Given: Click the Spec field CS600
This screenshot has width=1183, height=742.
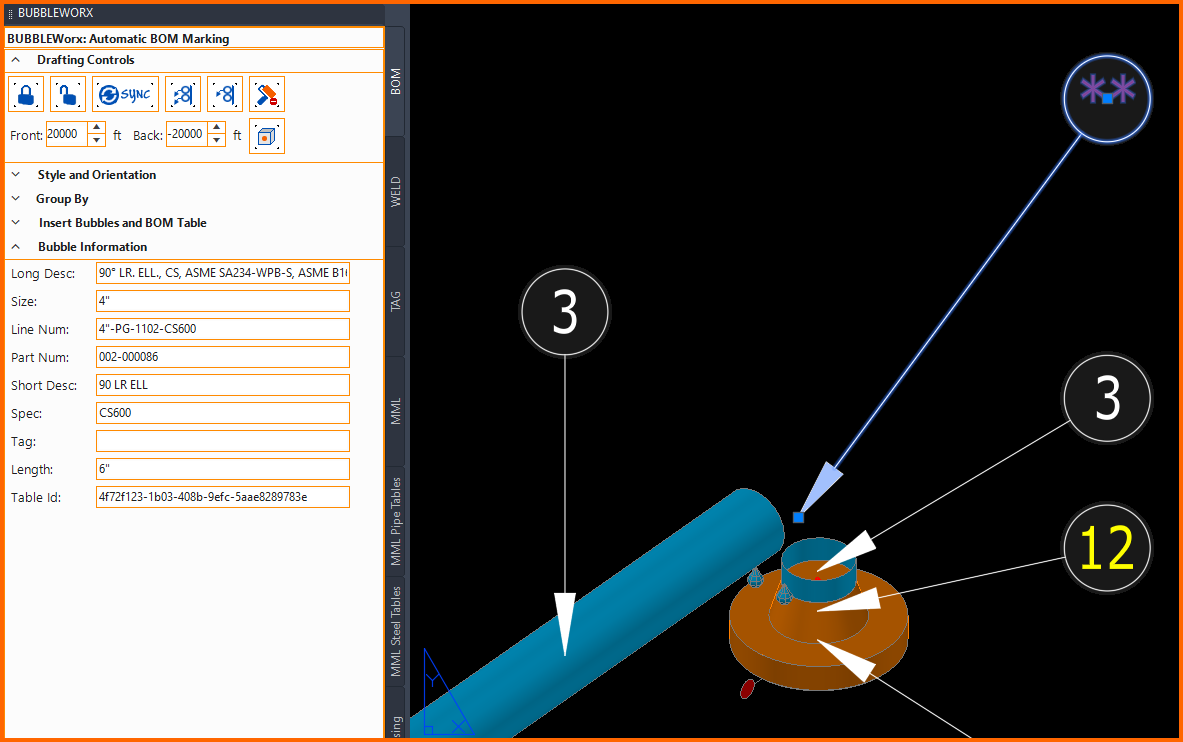Looking at the screenshot, I should point(223,413).
